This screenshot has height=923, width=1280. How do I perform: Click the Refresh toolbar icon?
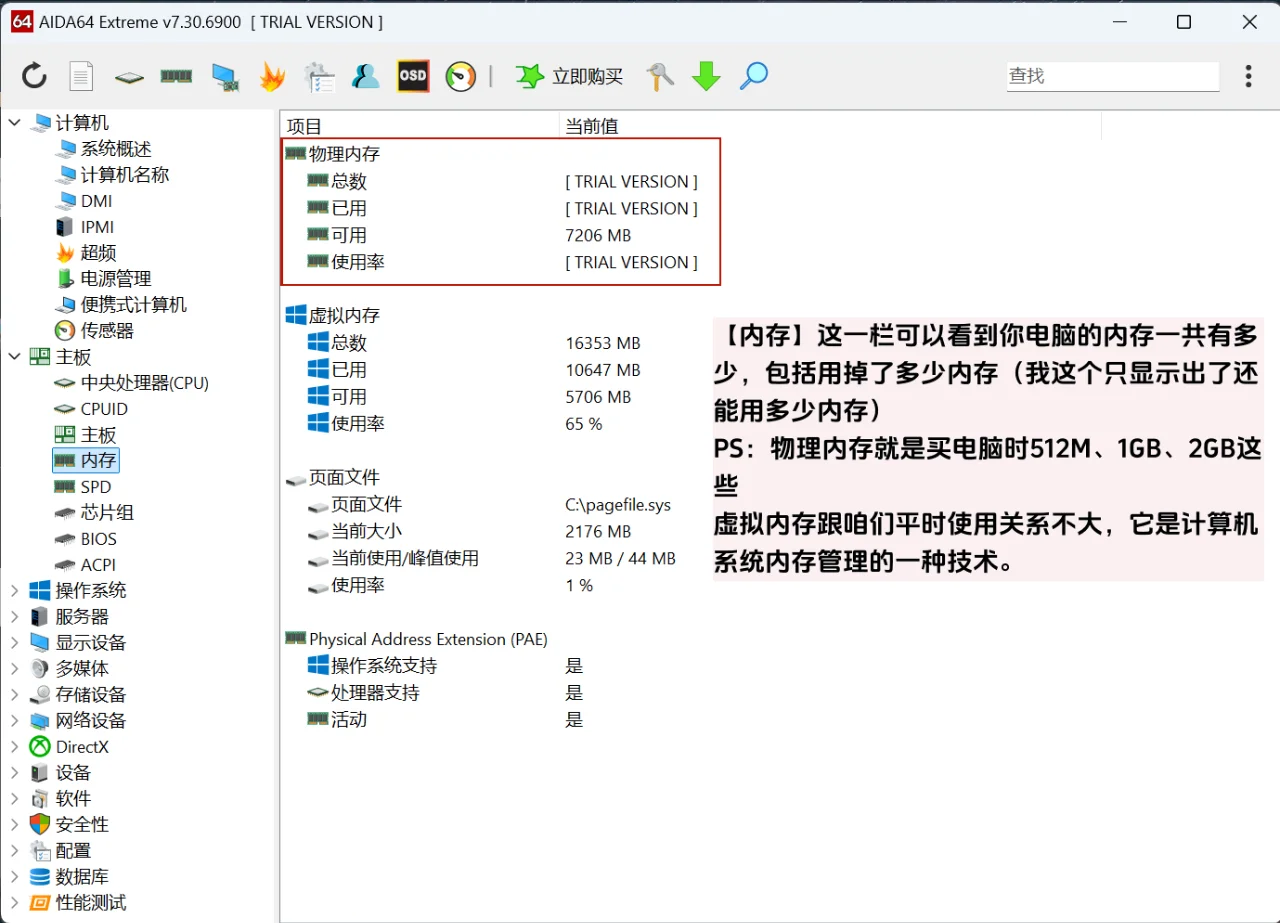click(x=34, y=76)
